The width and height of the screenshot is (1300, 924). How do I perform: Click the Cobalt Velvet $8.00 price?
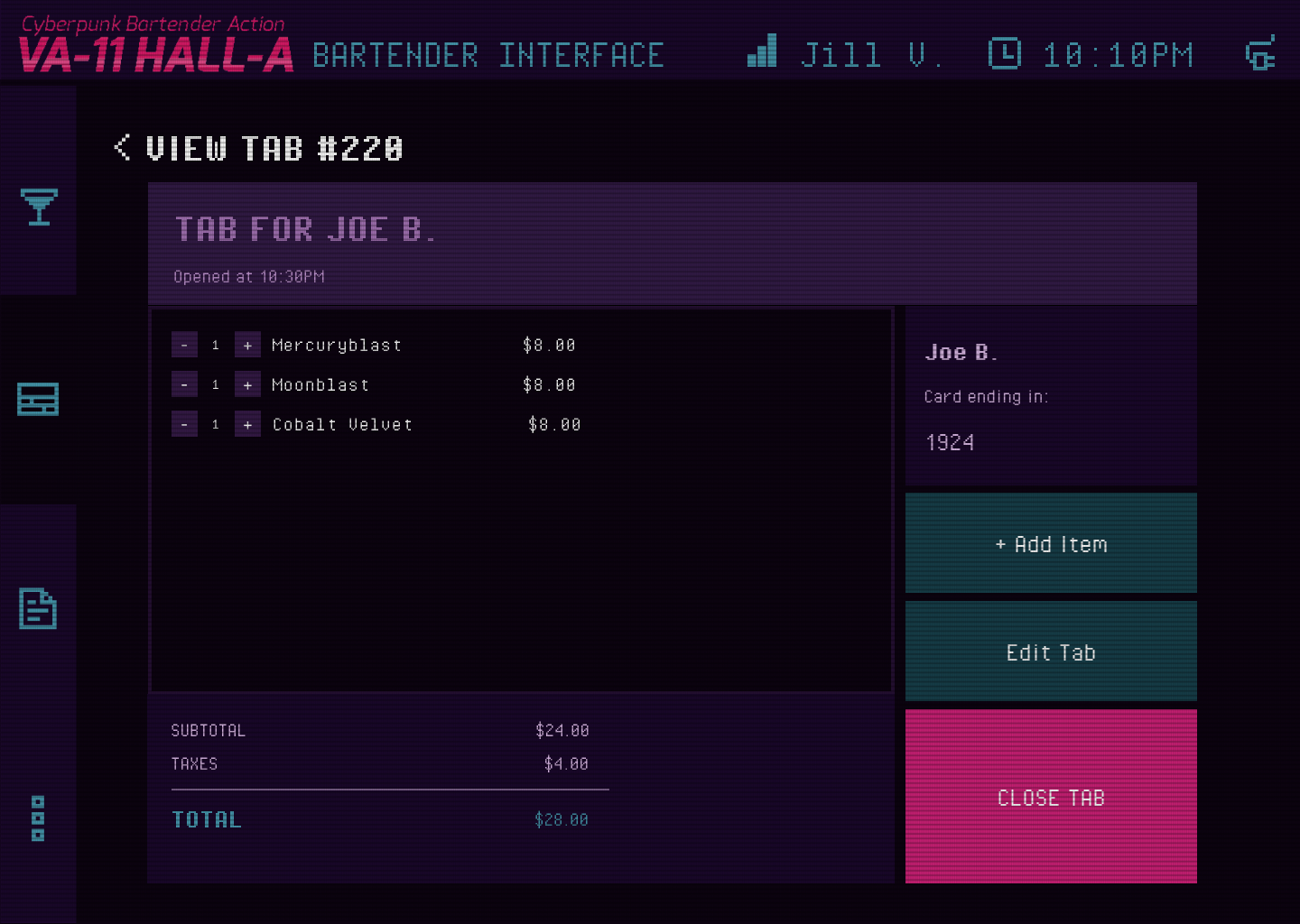(x=554, y=424)
